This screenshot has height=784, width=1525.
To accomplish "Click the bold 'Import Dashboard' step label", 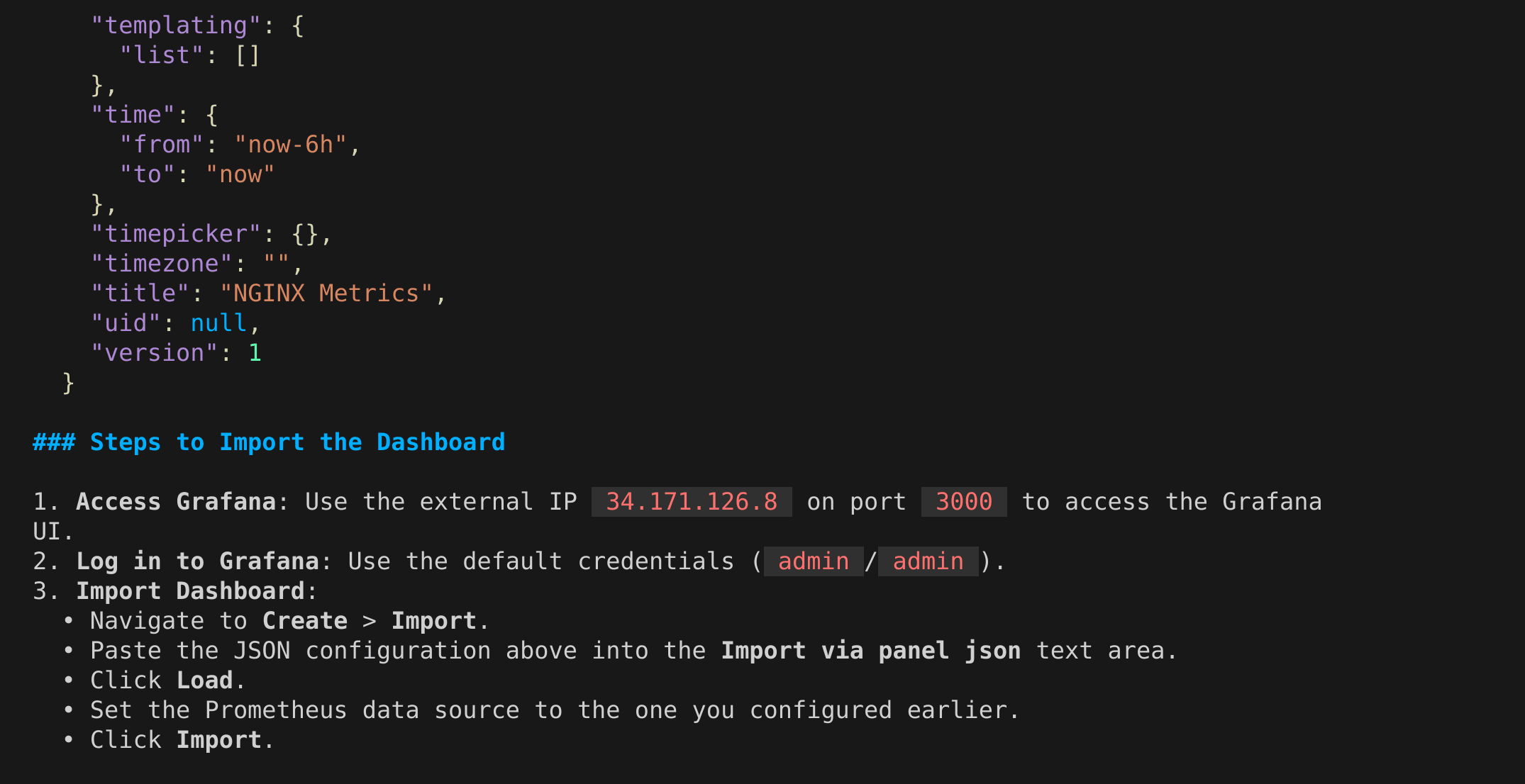I will (x=190, y=591).
